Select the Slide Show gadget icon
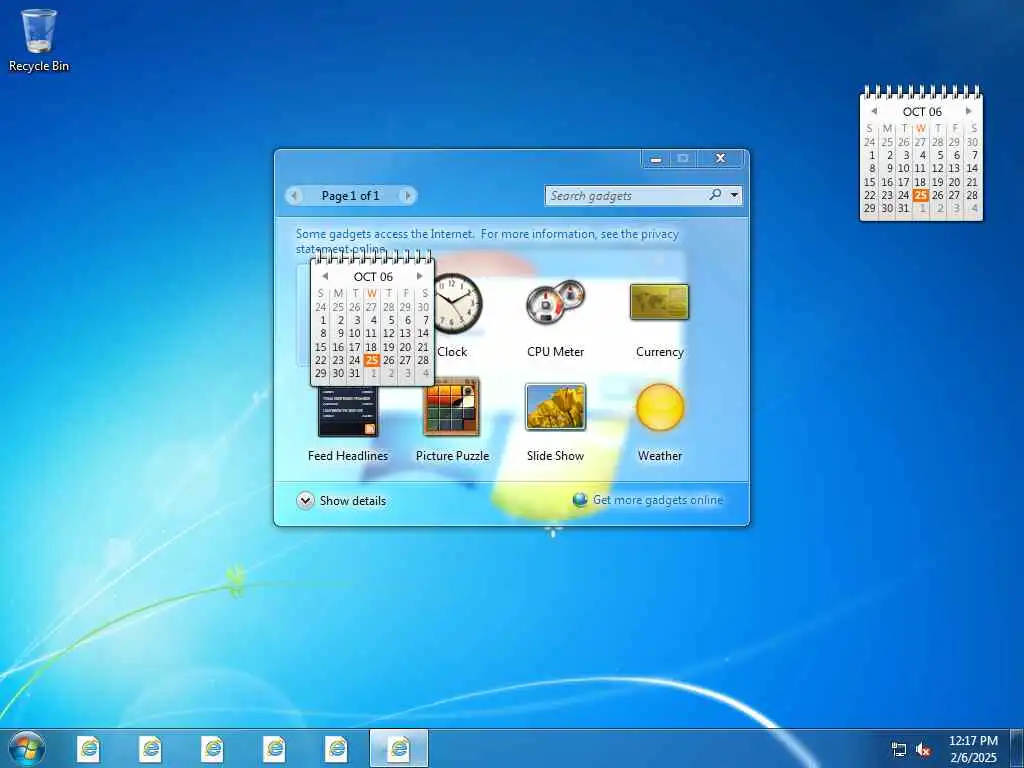Viewport: 1024px width, 768px height. pyautogui.click(x=555, y=407)
